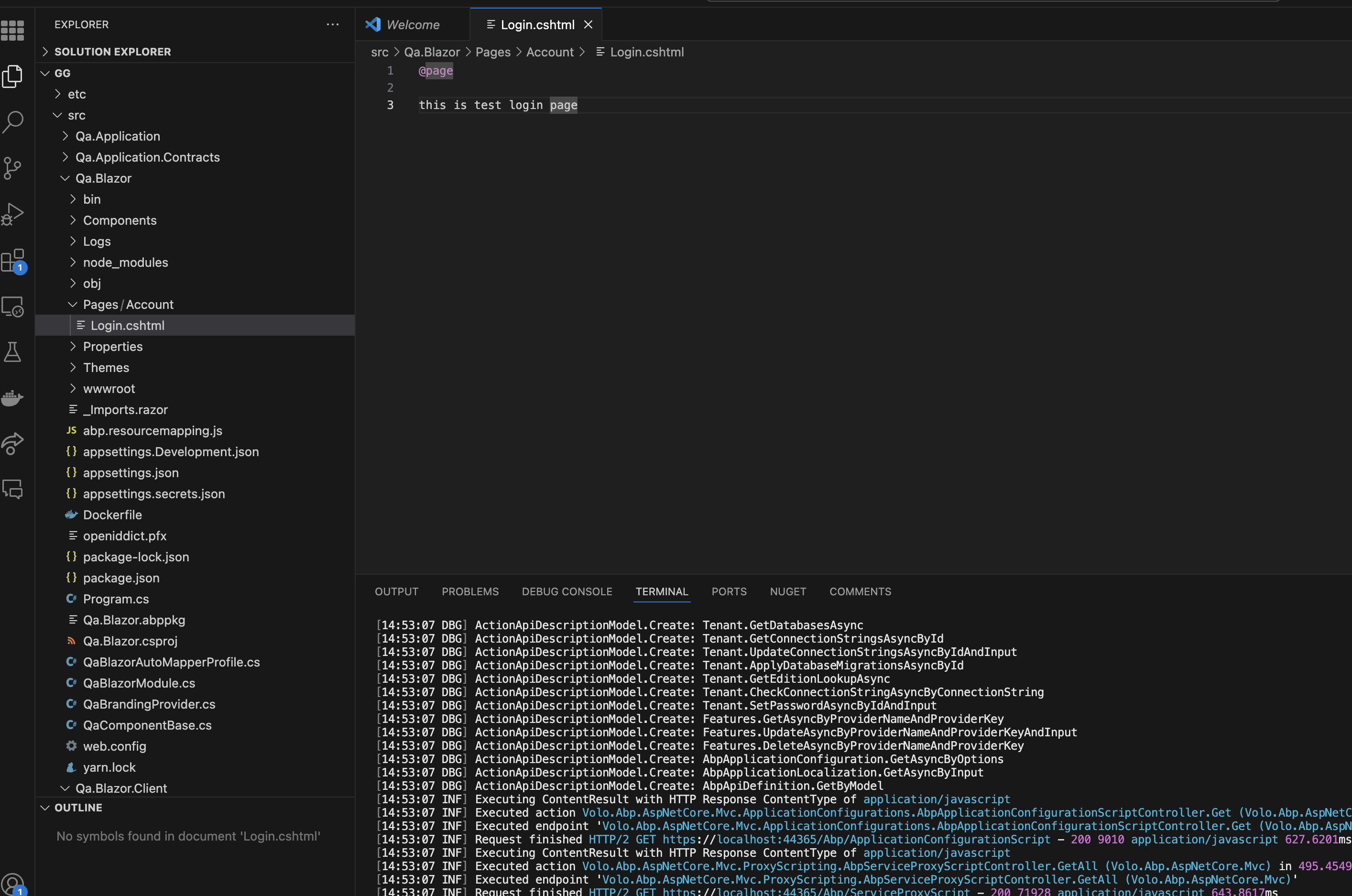This screenshot has height=896, width=1352.
Task: Switch to the Problems panel tab
Action: 470,591
